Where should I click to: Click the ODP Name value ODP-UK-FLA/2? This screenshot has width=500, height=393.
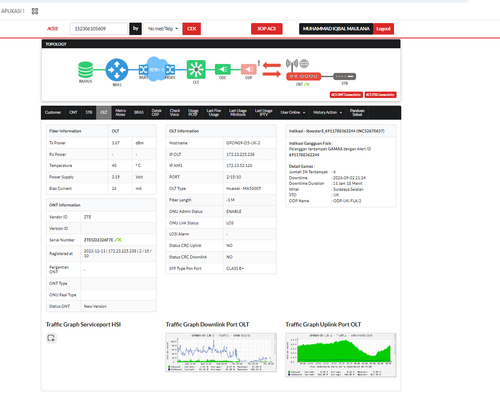[x=347, y=201]
